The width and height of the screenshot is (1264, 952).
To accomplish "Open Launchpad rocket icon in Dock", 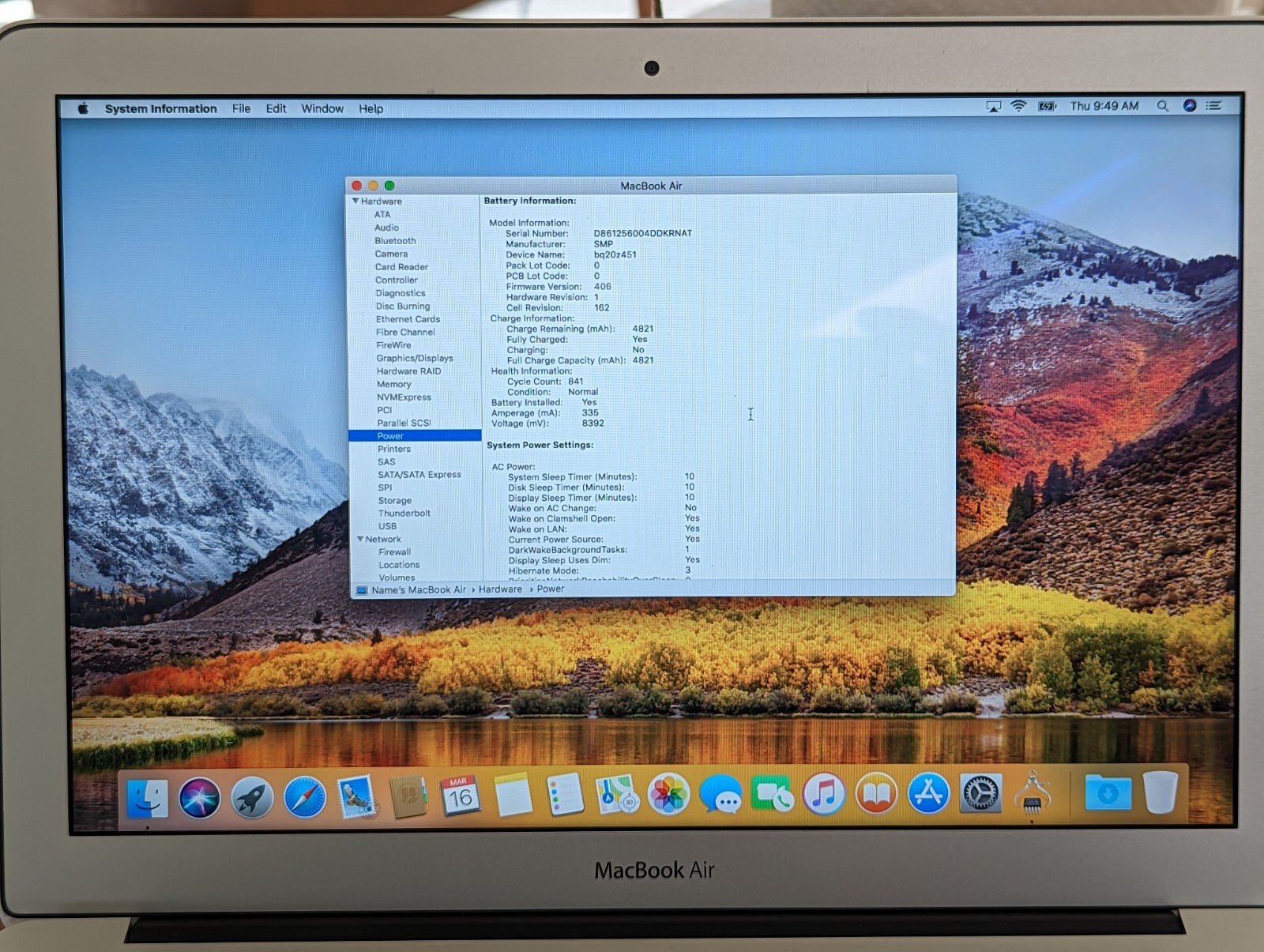I will (x=252, y=797).
